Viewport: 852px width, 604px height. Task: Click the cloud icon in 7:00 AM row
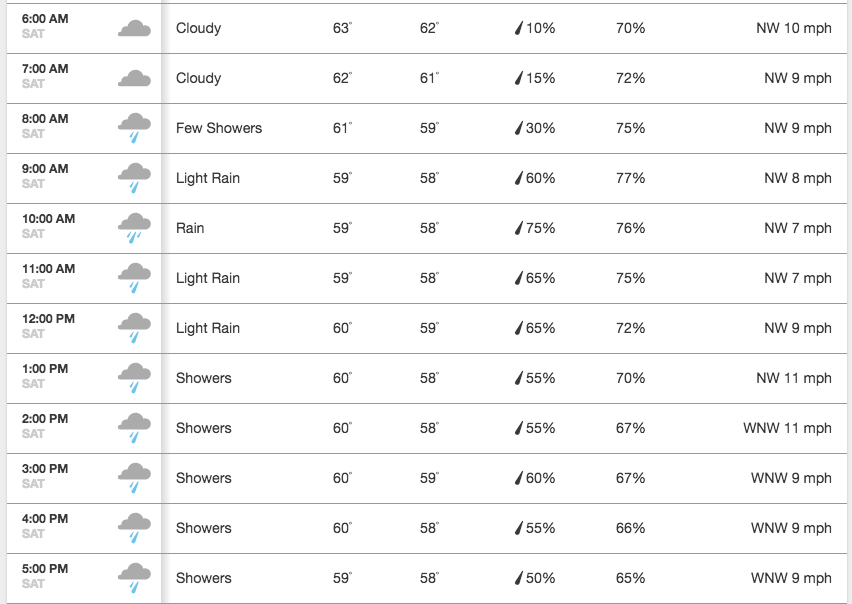(x=134, y=78)
